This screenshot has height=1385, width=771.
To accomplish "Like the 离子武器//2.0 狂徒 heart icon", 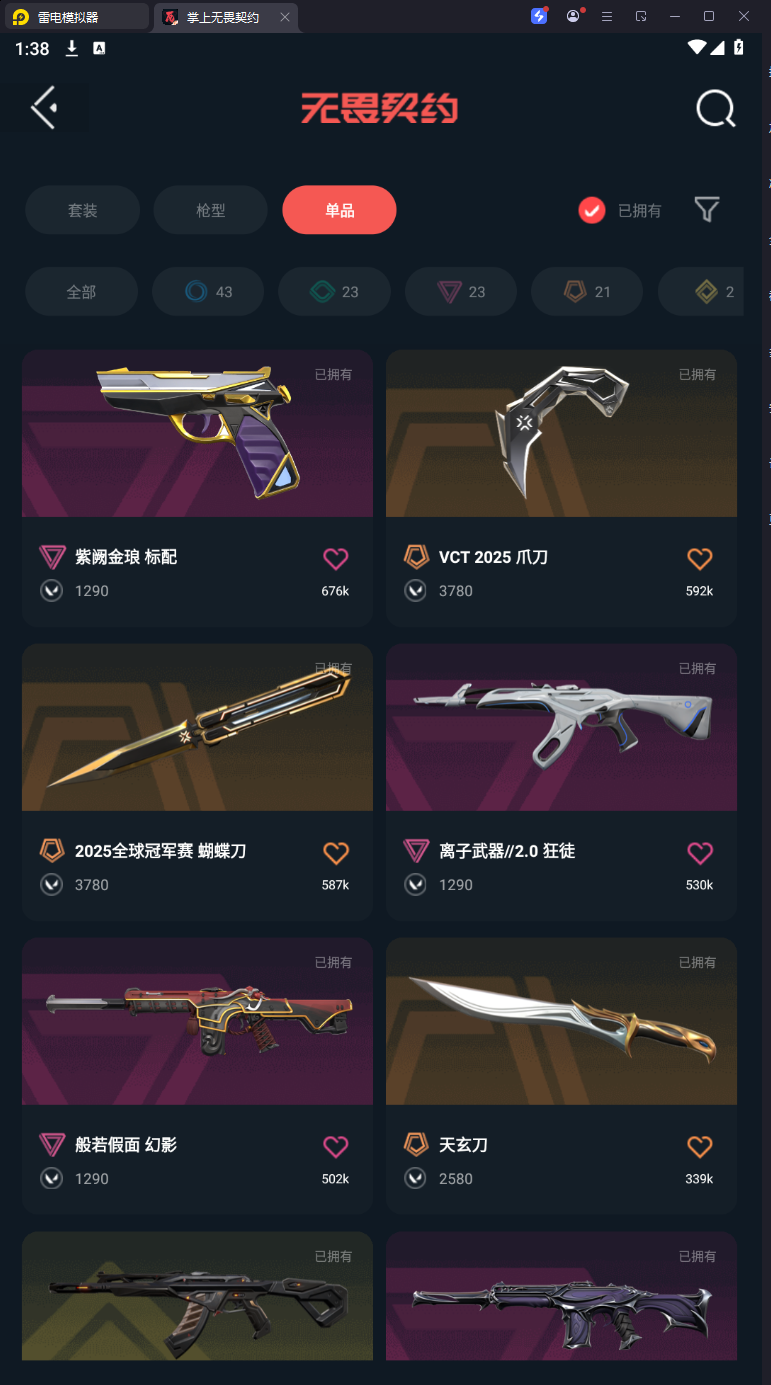I will click(700, 853).
